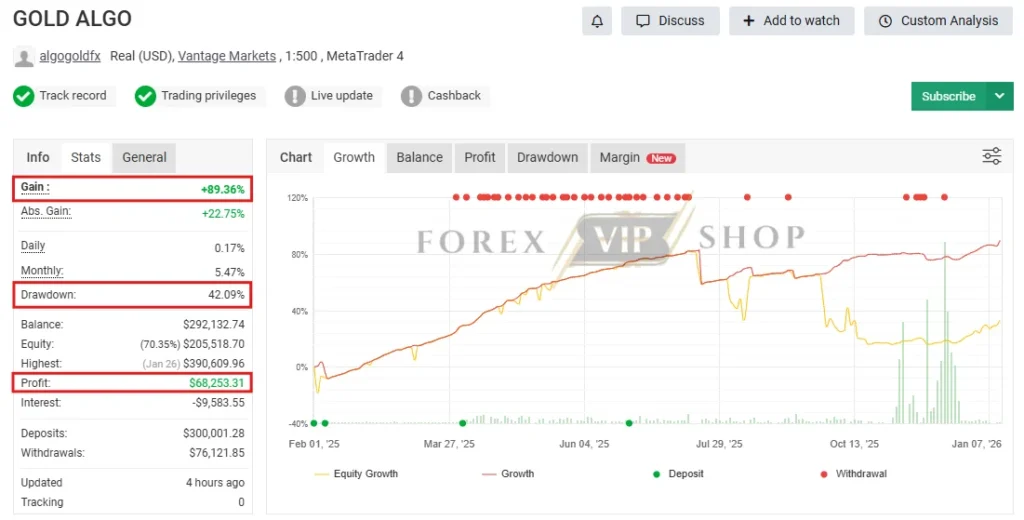Click the Withdrawals value $76,121.85
The height and width of the screenshot is (520, 1024).
click(x=217, y=453)
